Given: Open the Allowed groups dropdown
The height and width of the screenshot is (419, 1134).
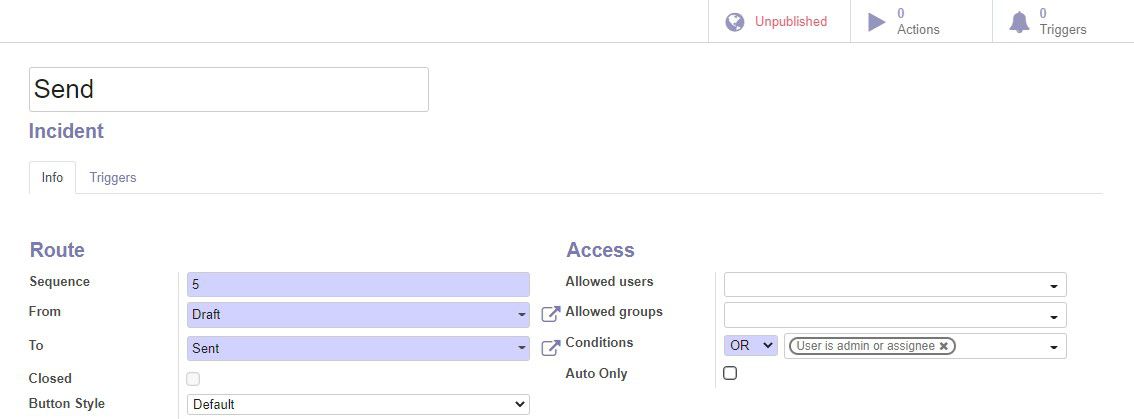Looking at the screenshot, I should [x=895, y=315].
